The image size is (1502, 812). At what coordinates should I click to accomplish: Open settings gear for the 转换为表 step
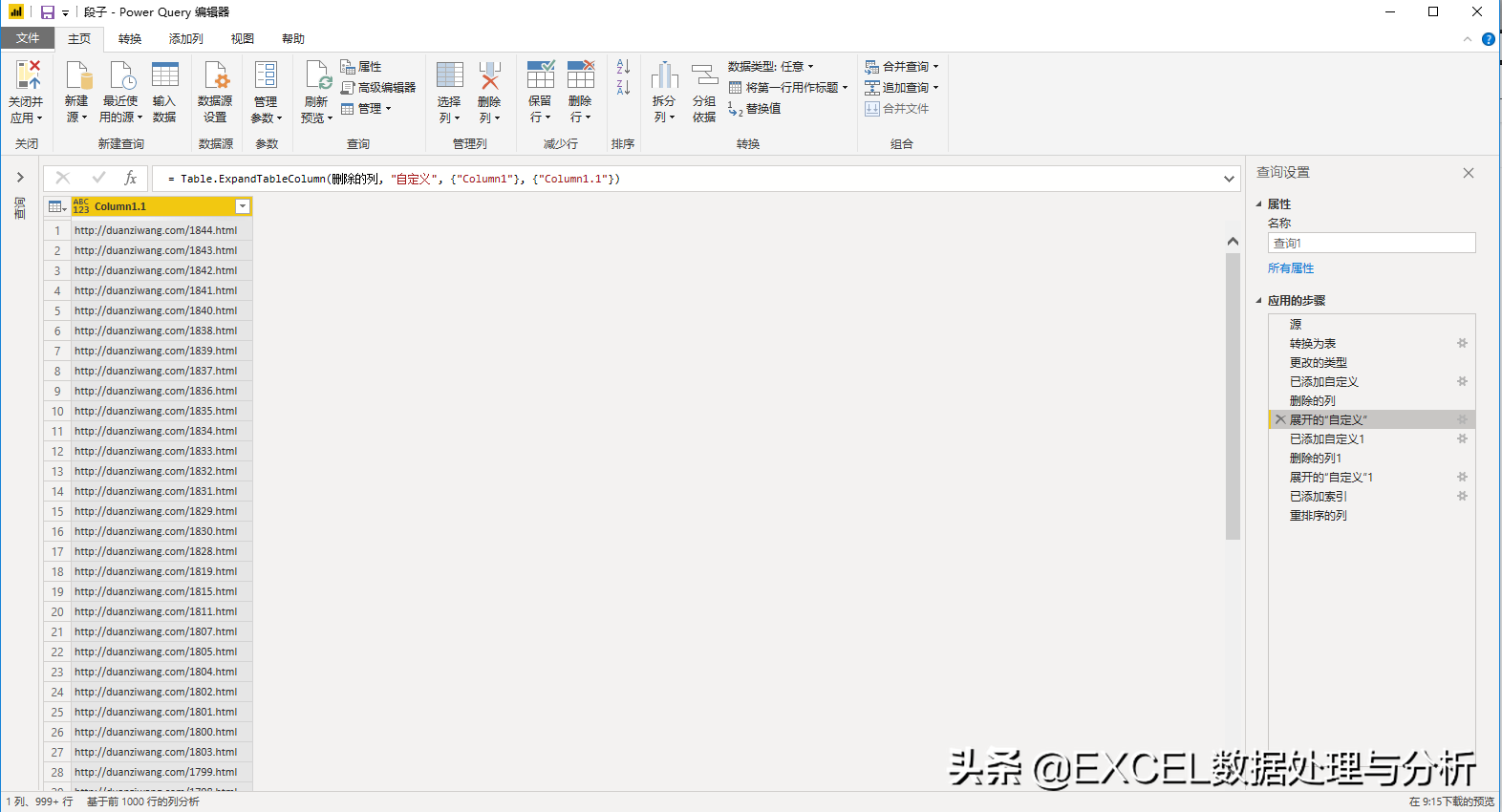click(1462, 343)
